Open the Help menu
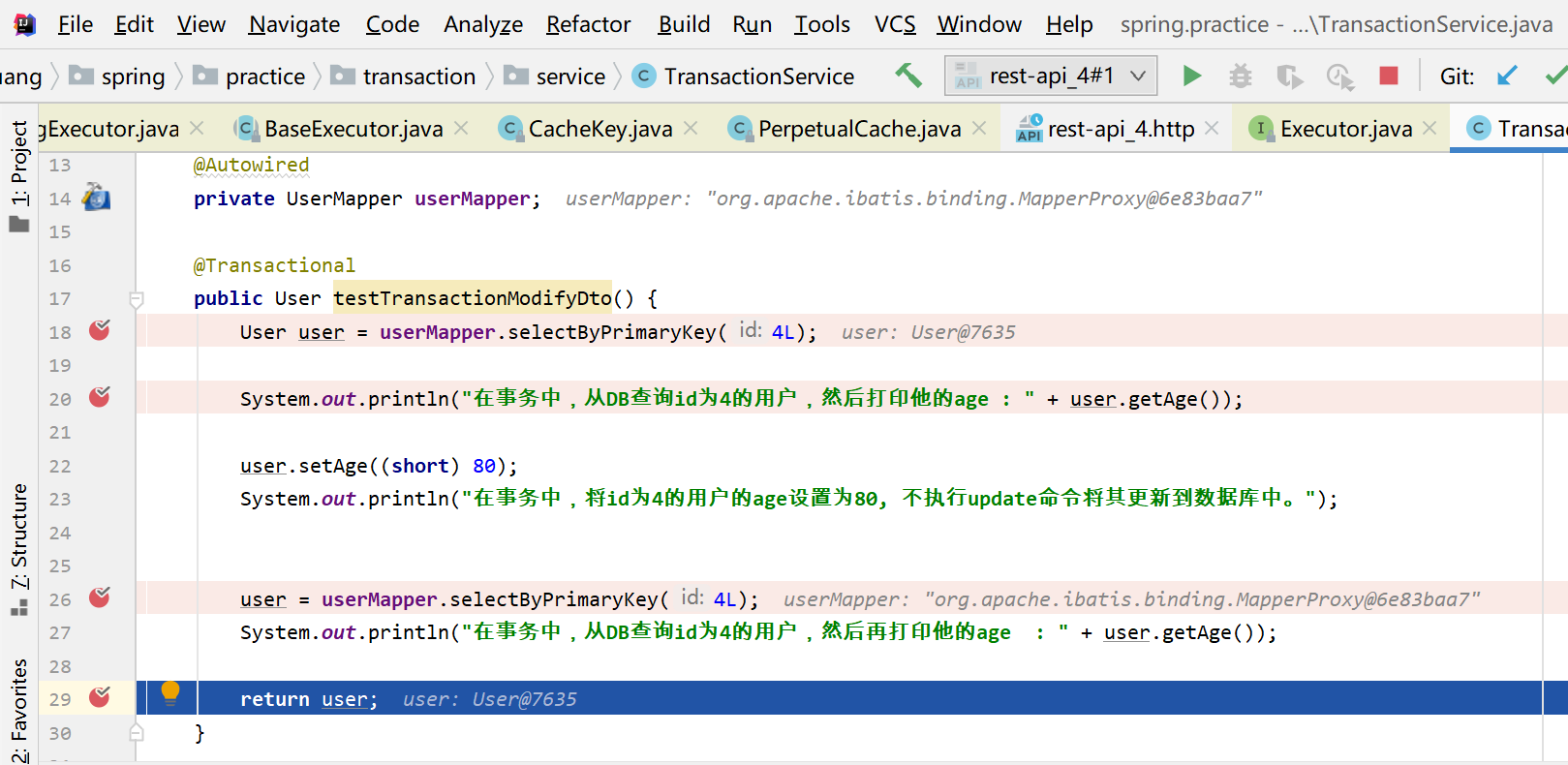This screenshot has width=1568, height=765. [1069, 24]
